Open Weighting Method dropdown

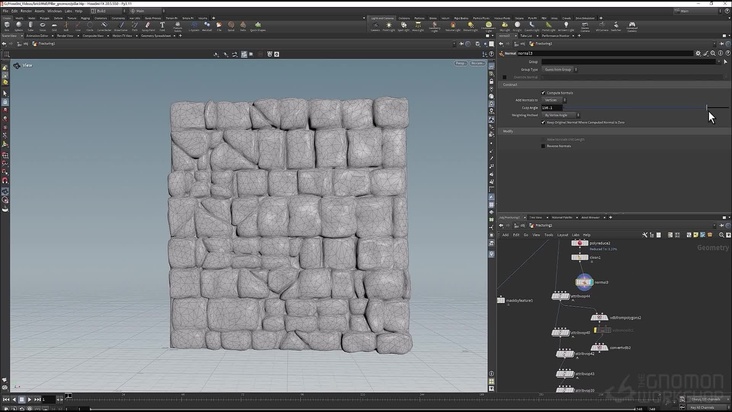[x=561, y=115]
